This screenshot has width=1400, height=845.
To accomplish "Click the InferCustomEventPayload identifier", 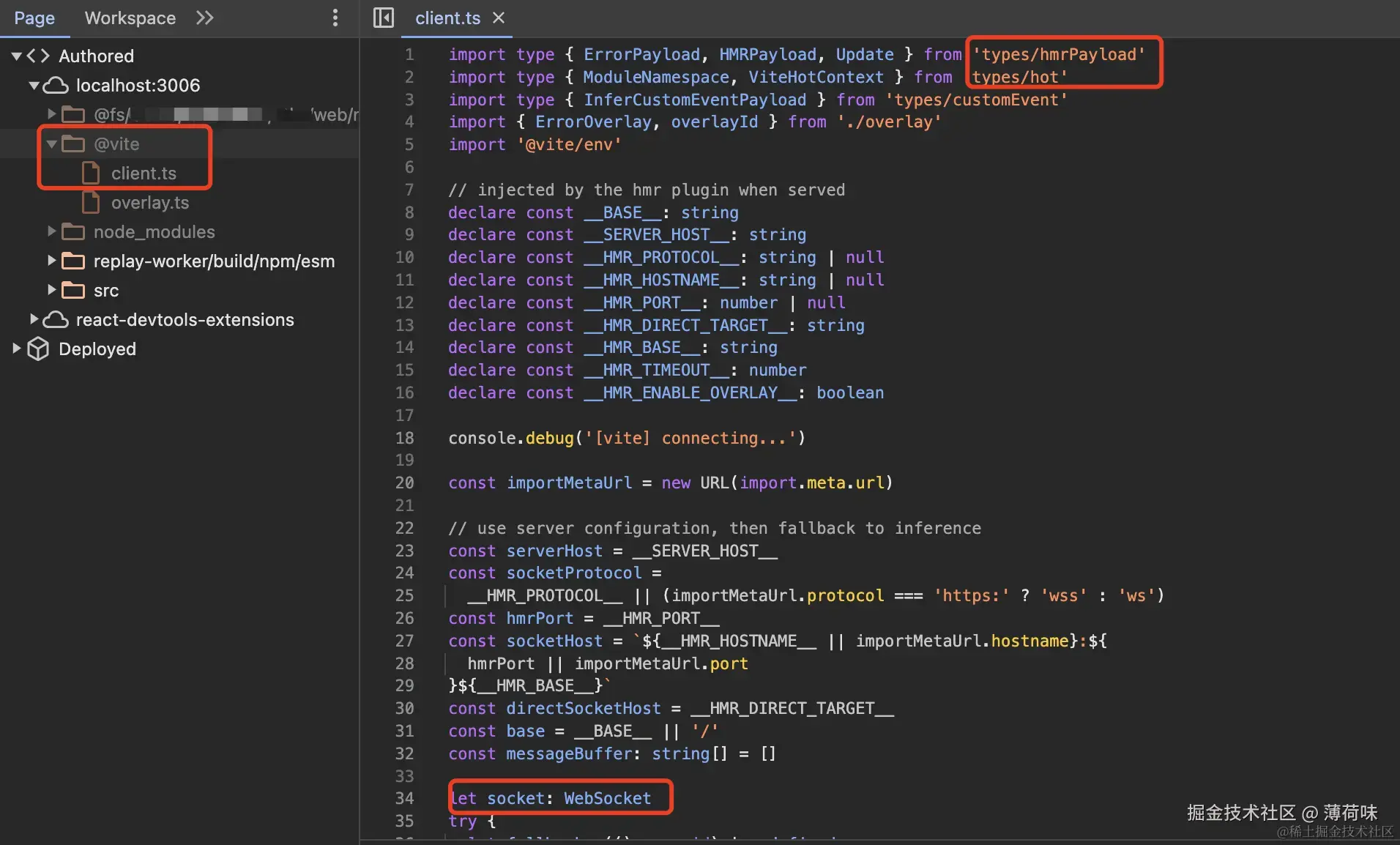I will pos(695,100).
